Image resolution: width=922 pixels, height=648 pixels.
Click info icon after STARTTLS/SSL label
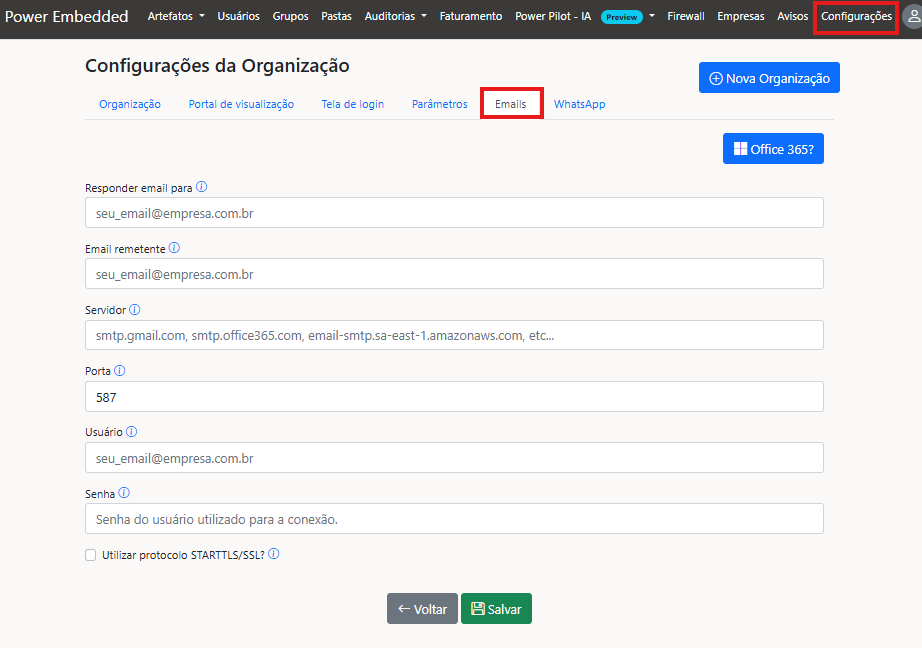point(274,554)
